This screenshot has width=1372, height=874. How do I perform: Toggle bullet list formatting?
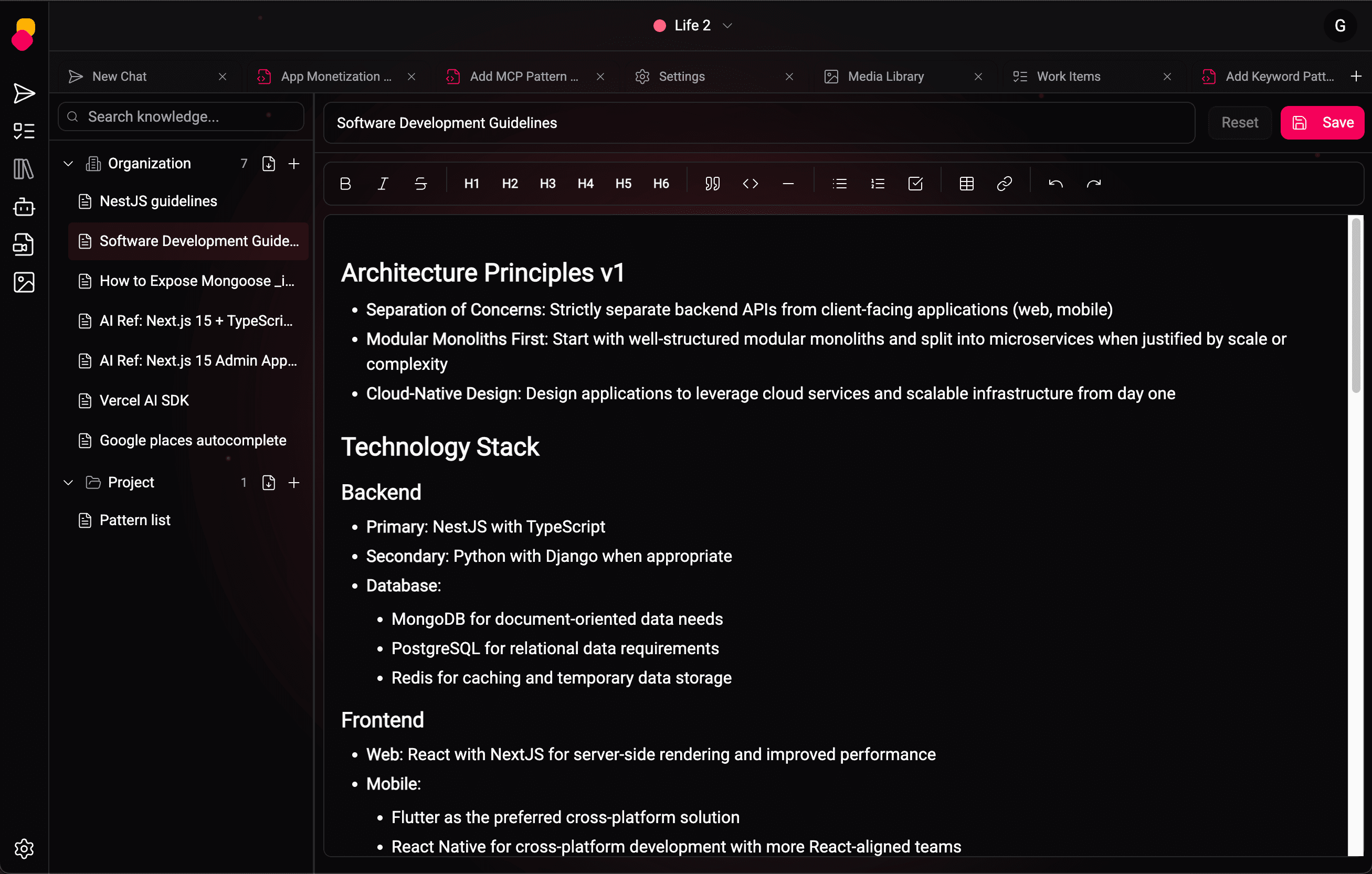(839, 183)
